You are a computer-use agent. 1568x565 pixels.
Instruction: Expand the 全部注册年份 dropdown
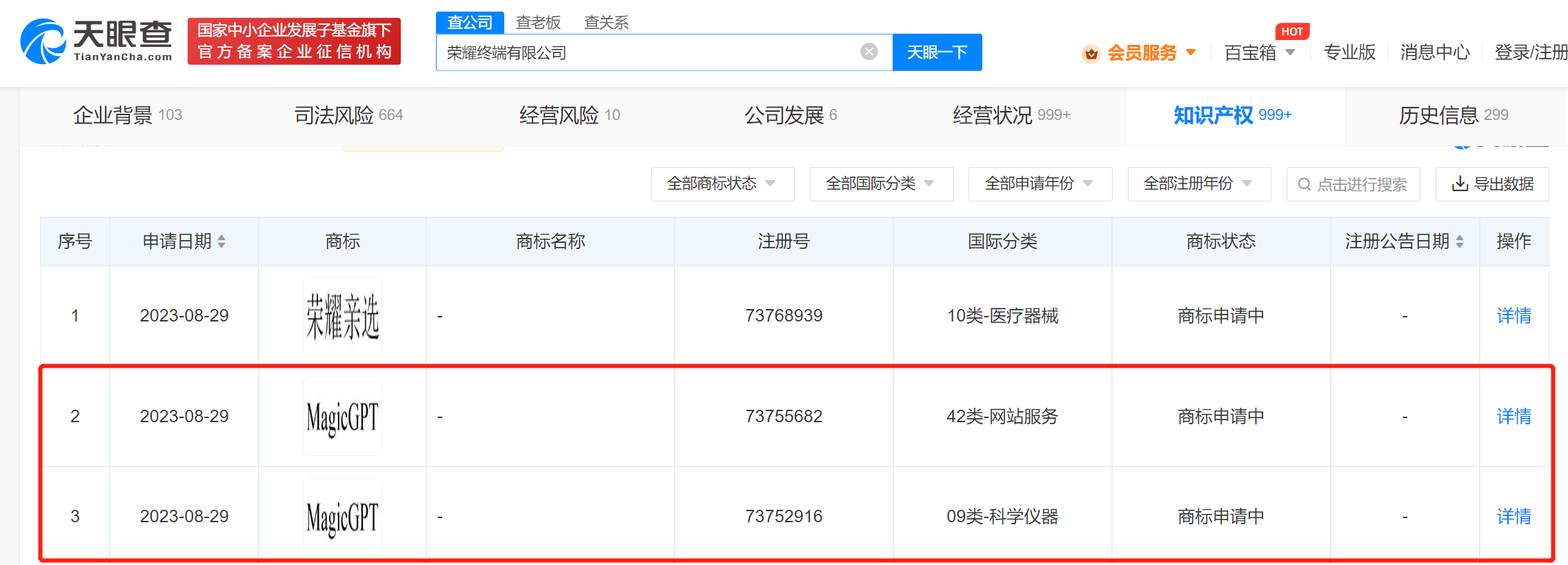coord(1199,184)
